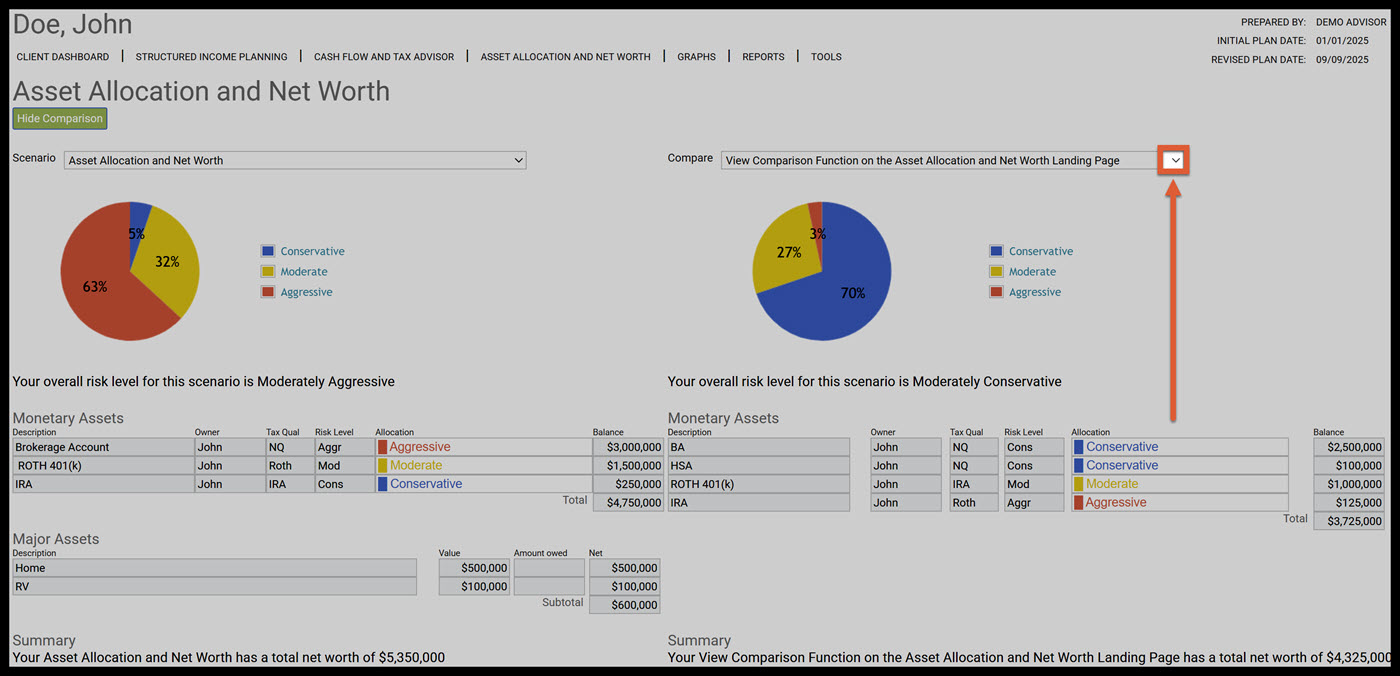
Task: Click the Hide Comparison button
Action: click(x=59, y=118)
